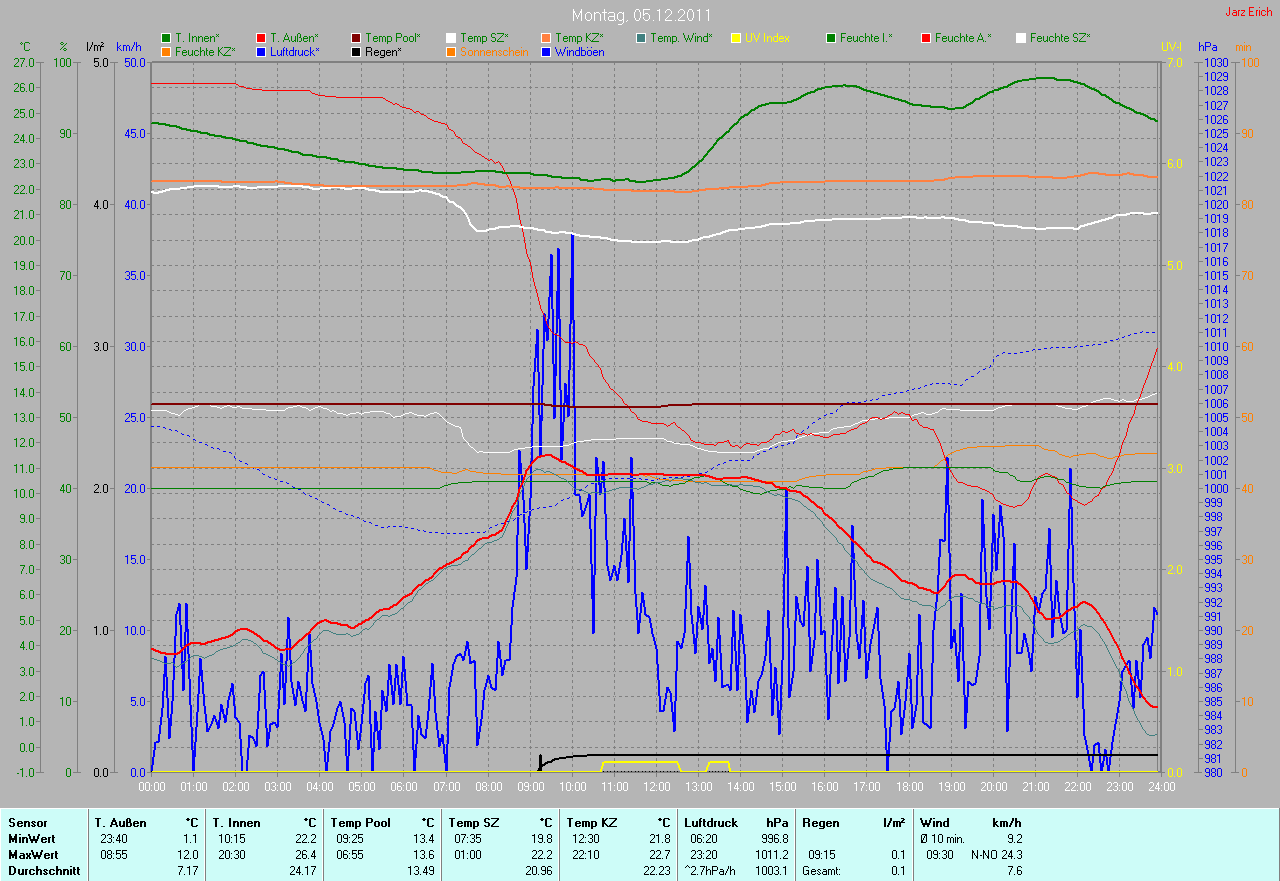The image size is (1280, 881).
Task: Toggle the Sonnenschein series label
Action: pos(494,51)
